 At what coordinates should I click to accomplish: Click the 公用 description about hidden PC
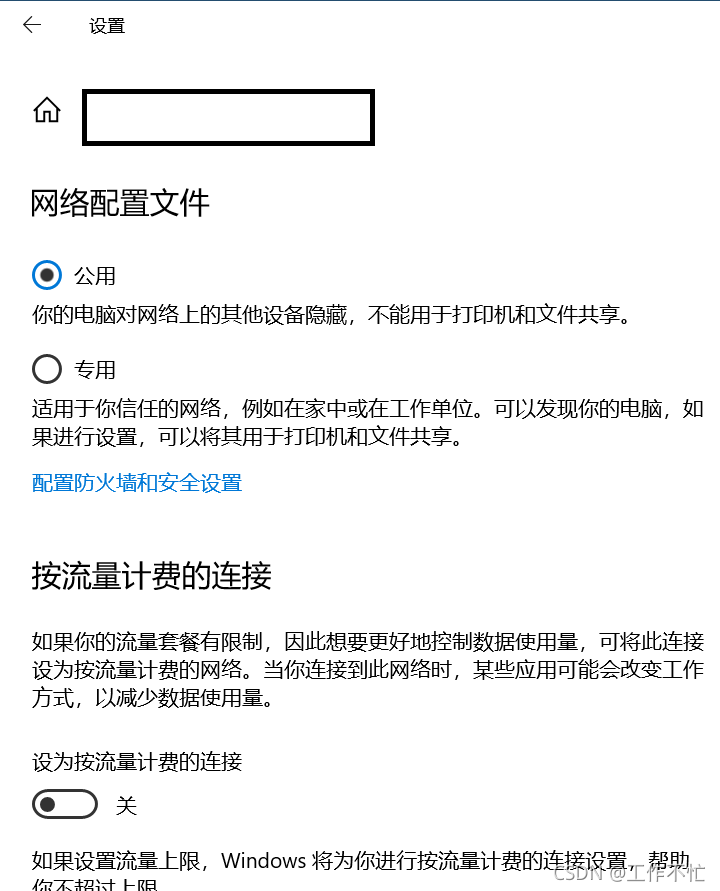pyautogui.click(x=332, y=314)
